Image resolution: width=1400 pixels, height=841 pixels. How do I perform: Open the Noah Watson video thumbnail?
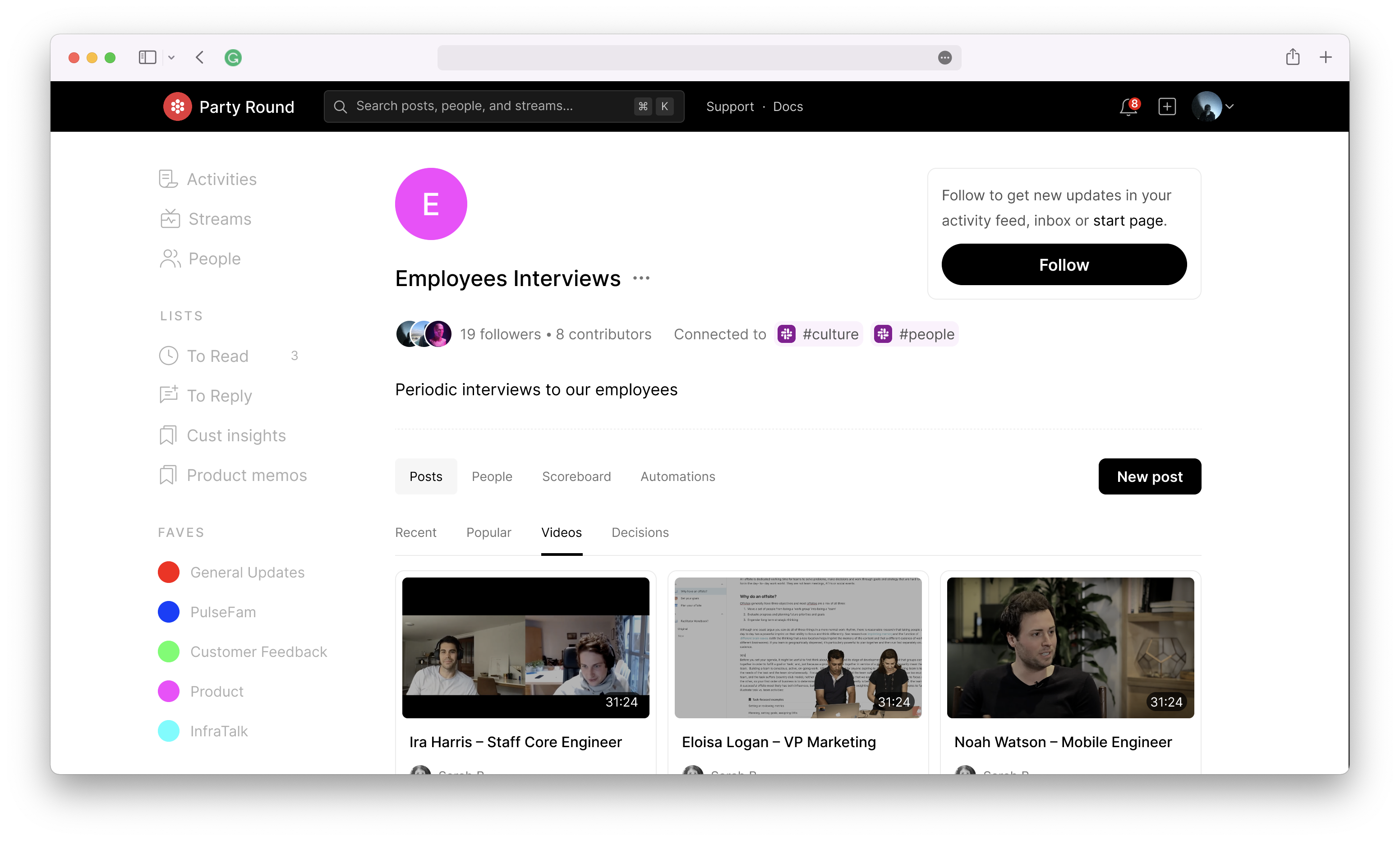(1070, 648)
